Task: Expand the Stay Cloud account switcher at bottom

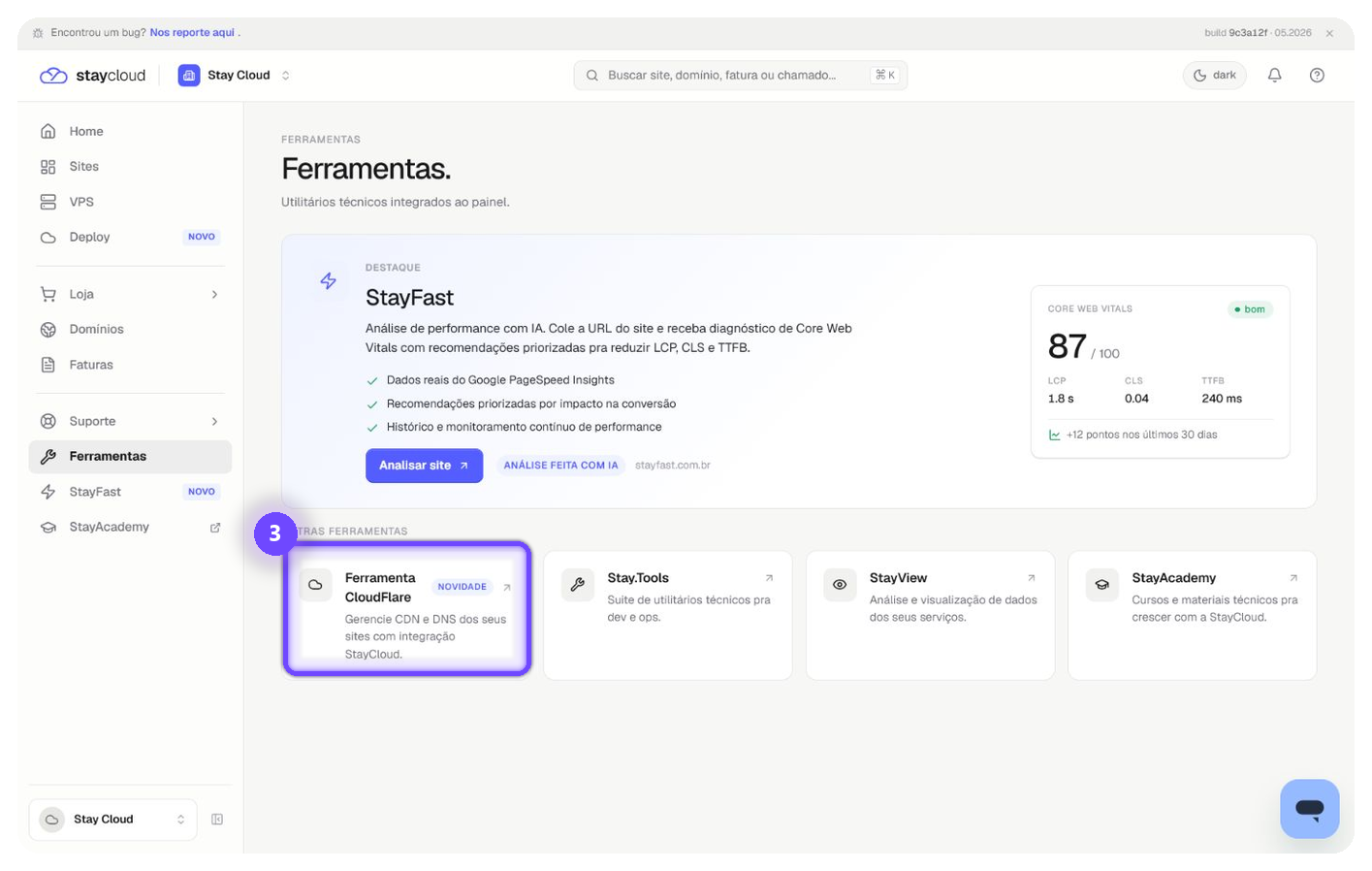Action: 113,820
